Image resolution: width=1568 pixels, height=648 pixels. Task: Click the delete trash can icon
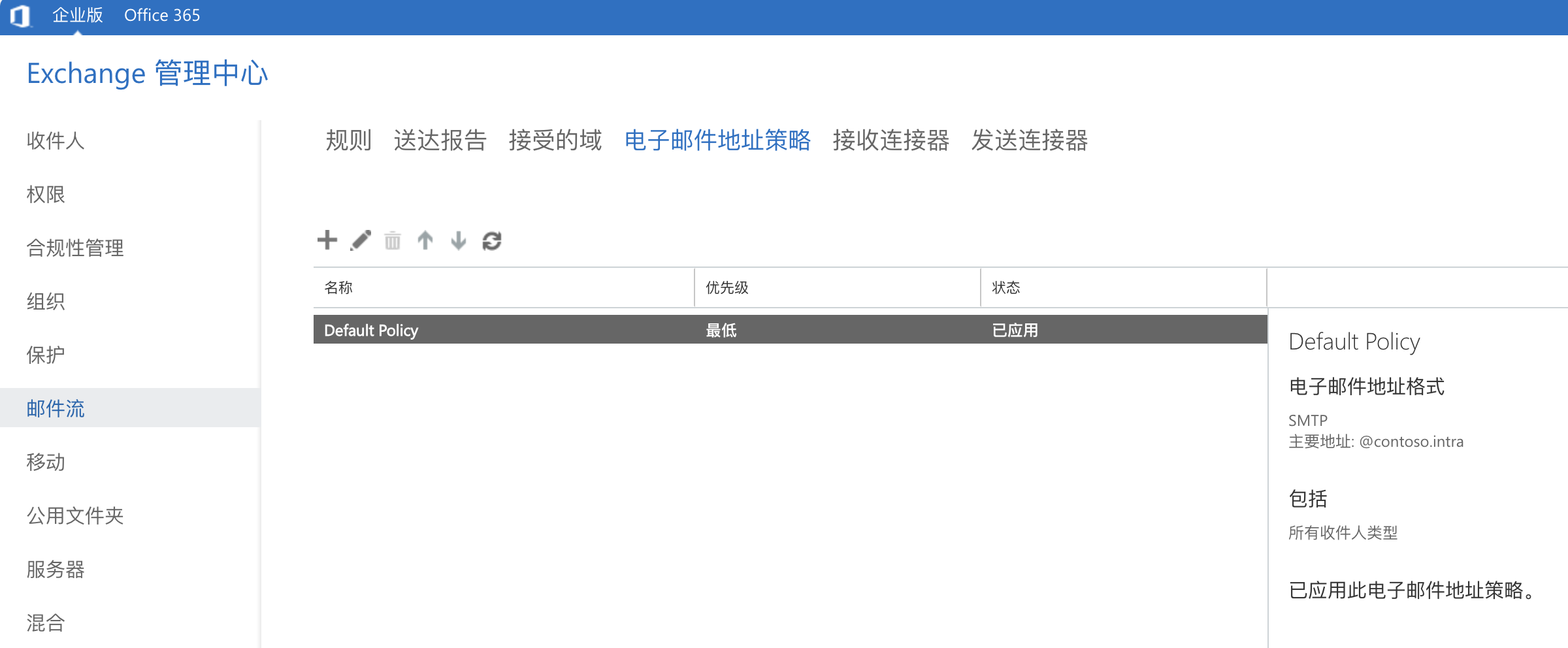393,241
